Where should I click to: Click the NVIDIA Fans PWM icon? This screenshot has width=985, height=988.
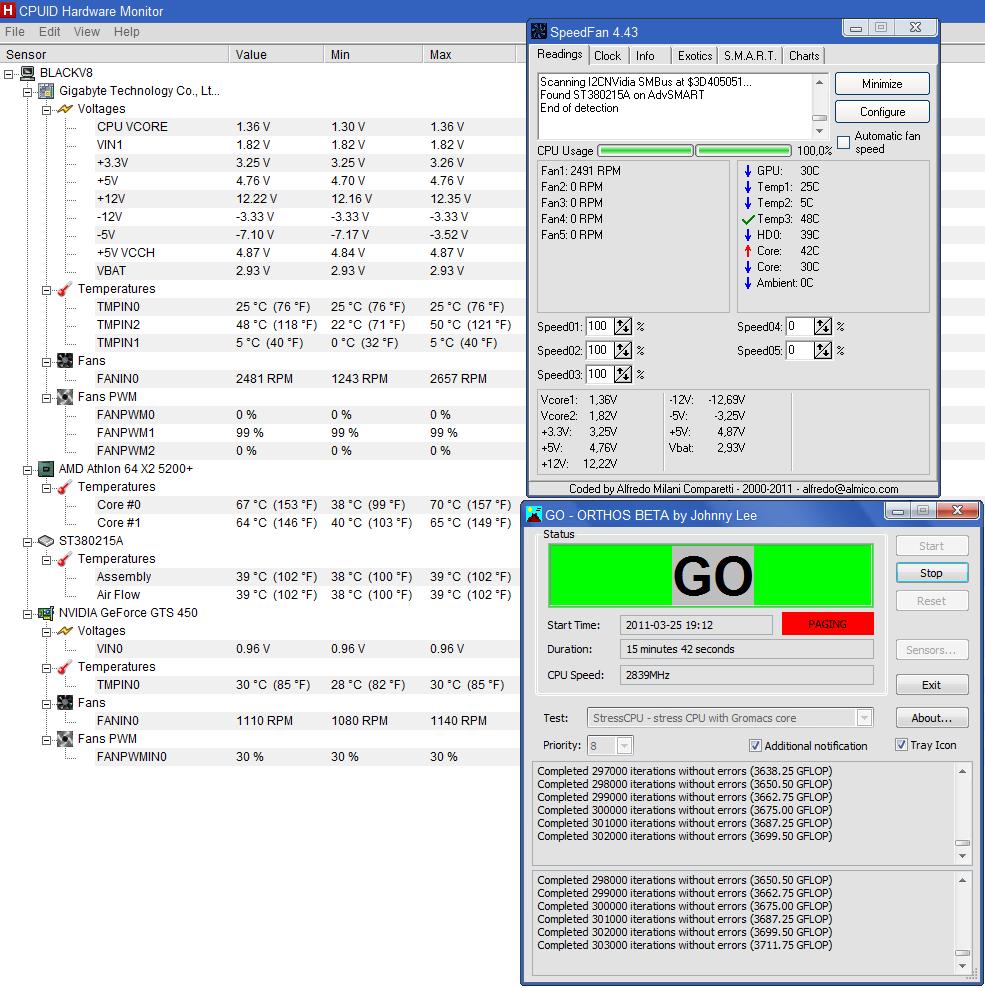click(65, 738)
